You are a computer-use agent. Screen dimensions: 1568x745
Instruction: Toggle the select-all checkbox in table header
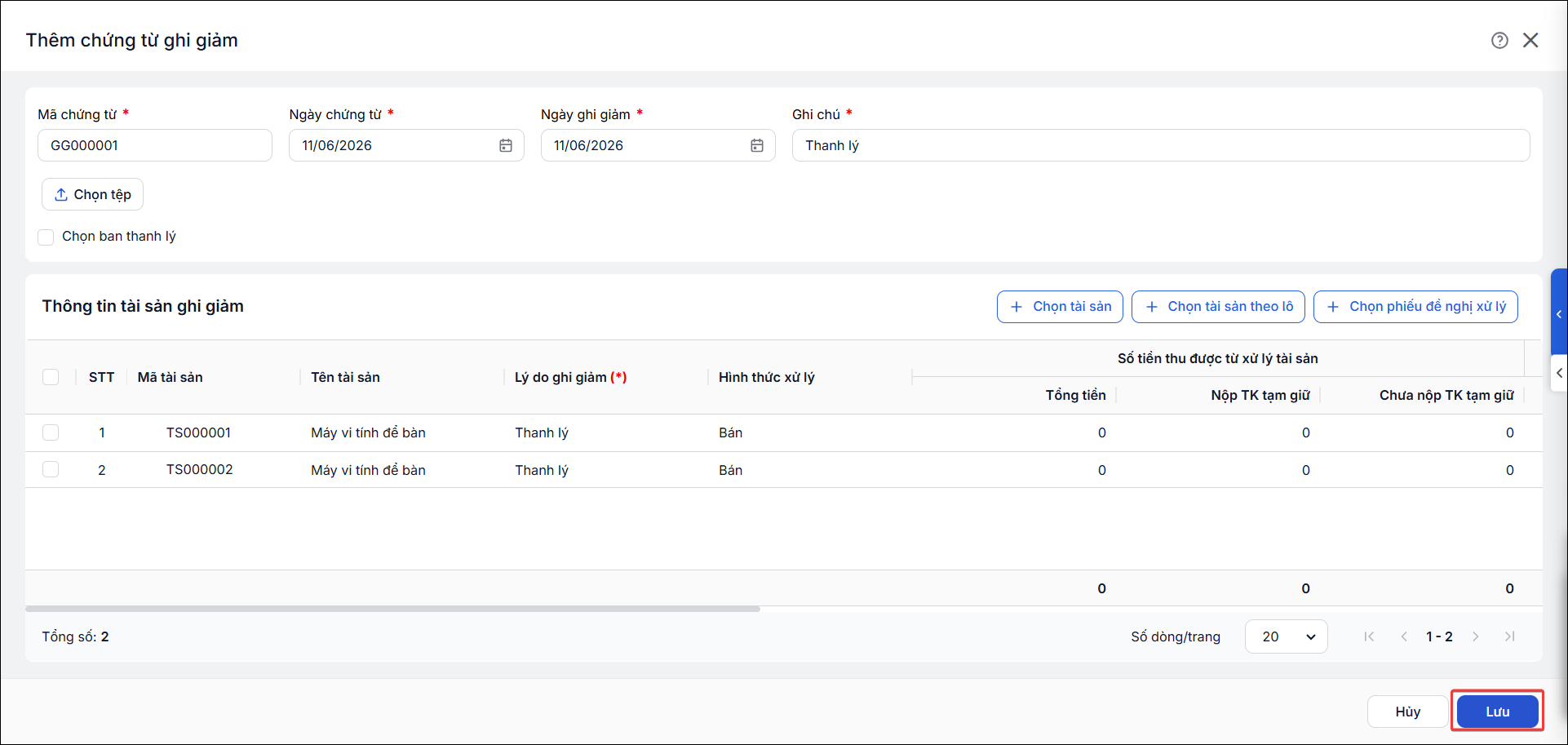click(51, 377)
